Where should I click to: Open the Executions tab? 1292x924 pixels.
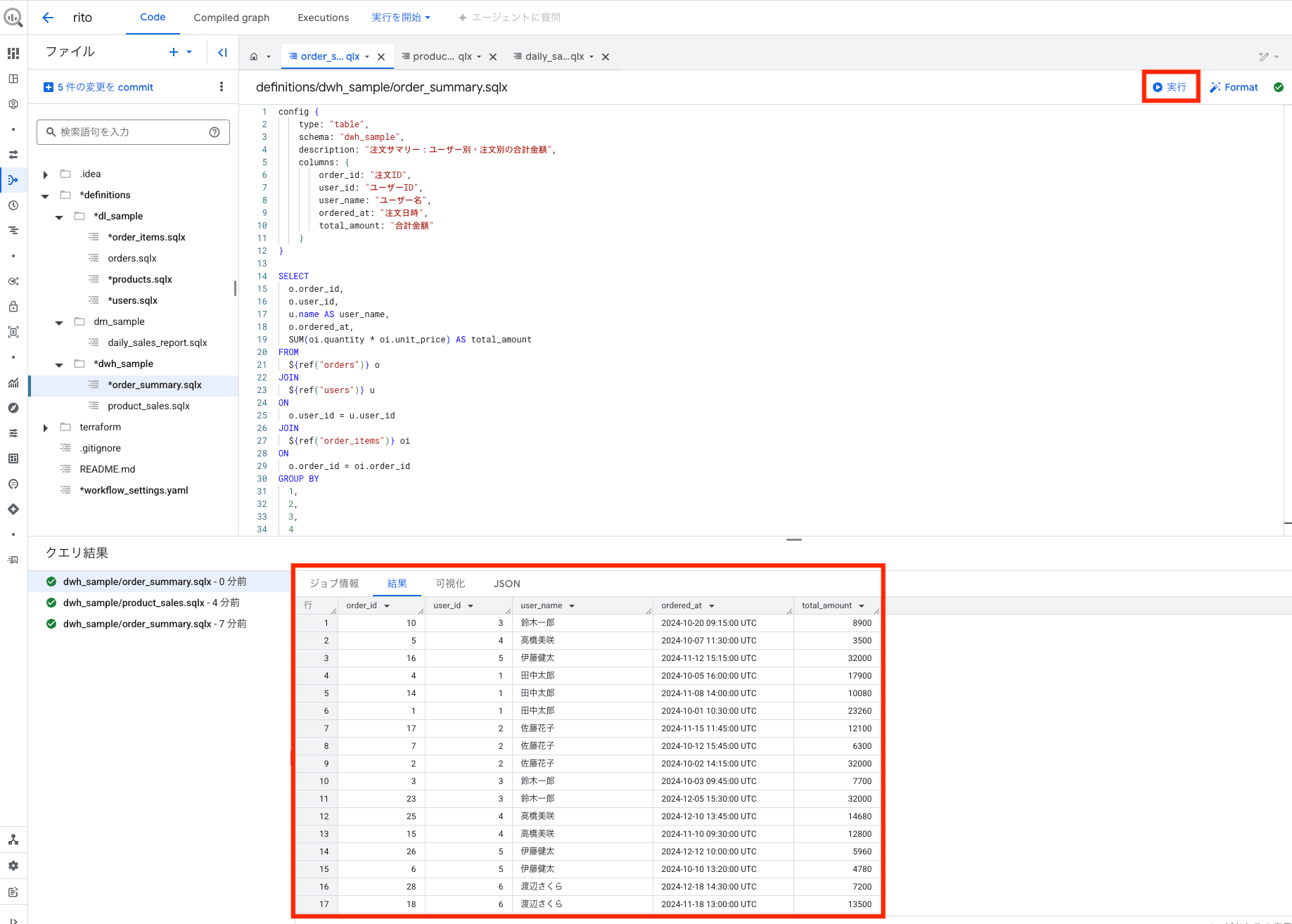pyautogui.click(x=323, y=18)
